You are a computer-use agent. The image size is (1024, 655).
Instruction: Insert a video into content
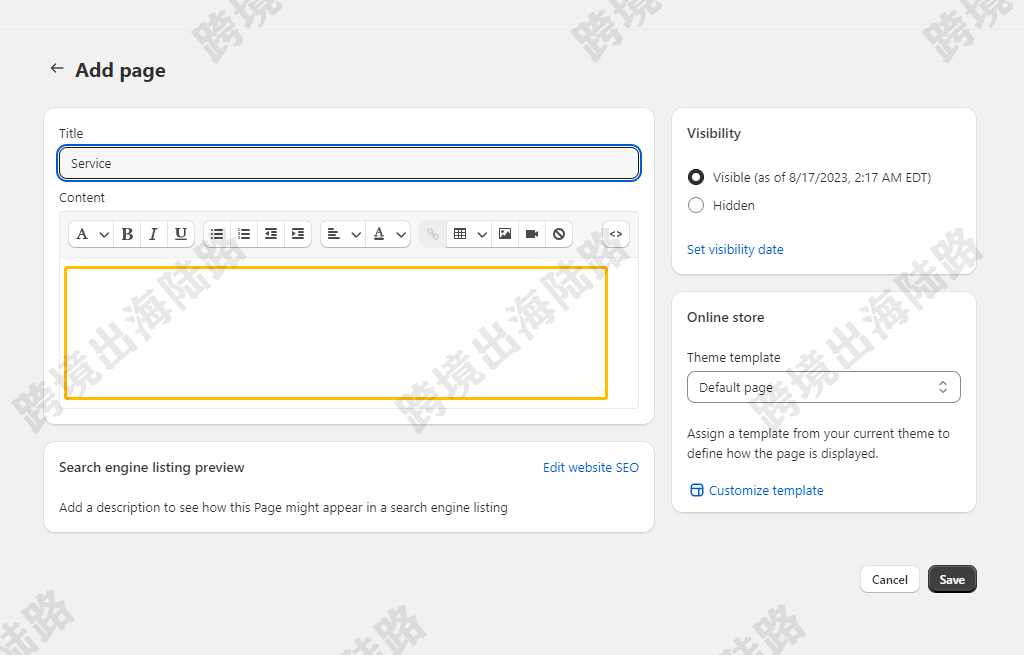pyautogui.click(x=532, y=234)
